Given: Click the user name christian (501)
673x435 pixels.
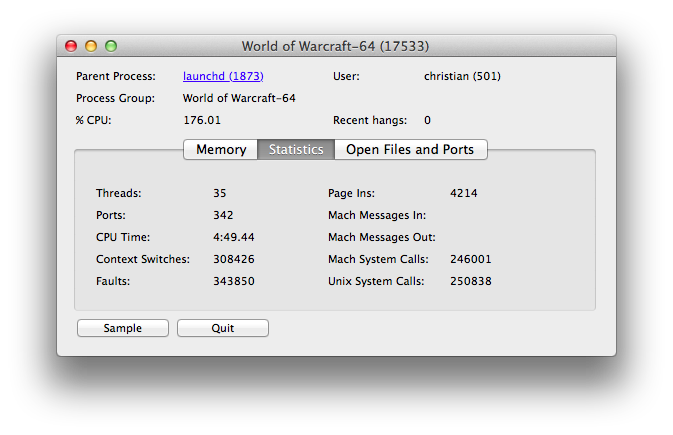Looking at the screenshot, I should point(462,76).
